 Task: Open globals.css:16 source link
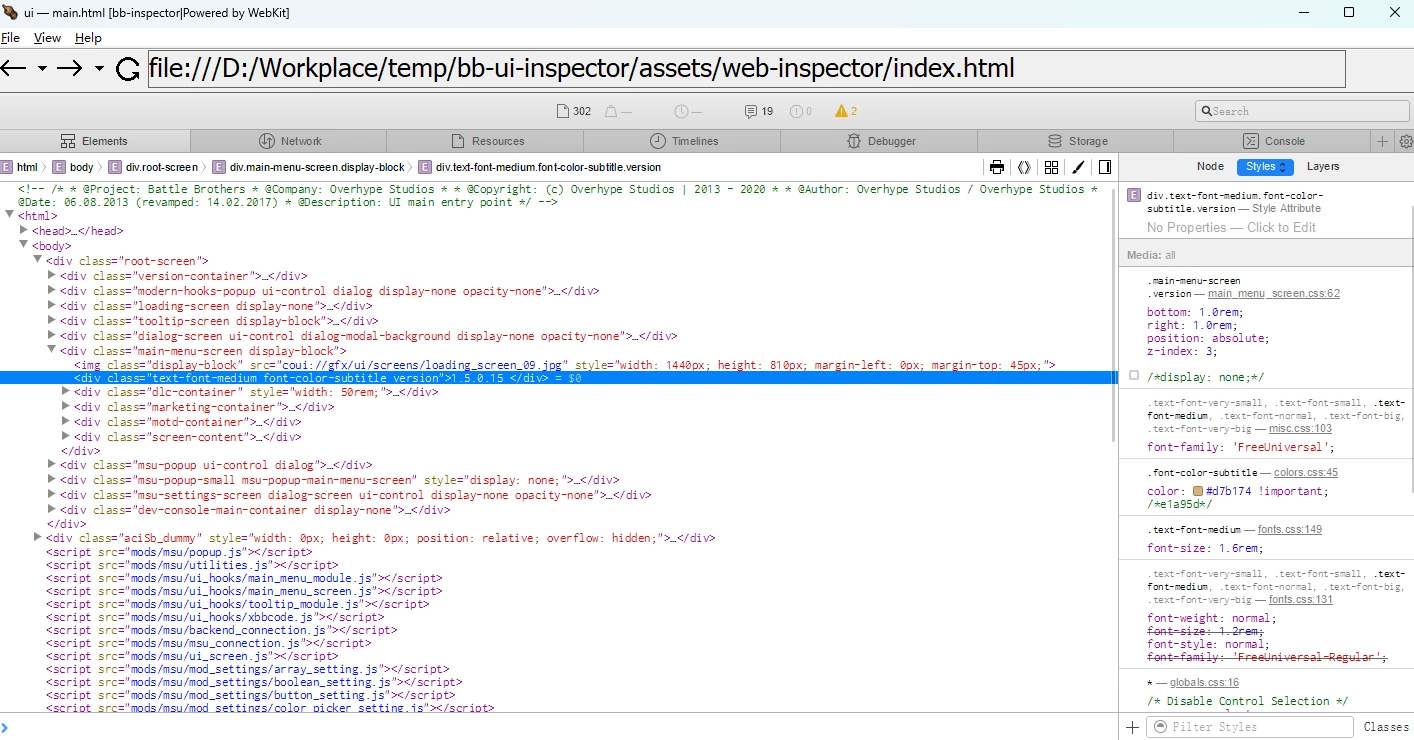(1204, 682)
